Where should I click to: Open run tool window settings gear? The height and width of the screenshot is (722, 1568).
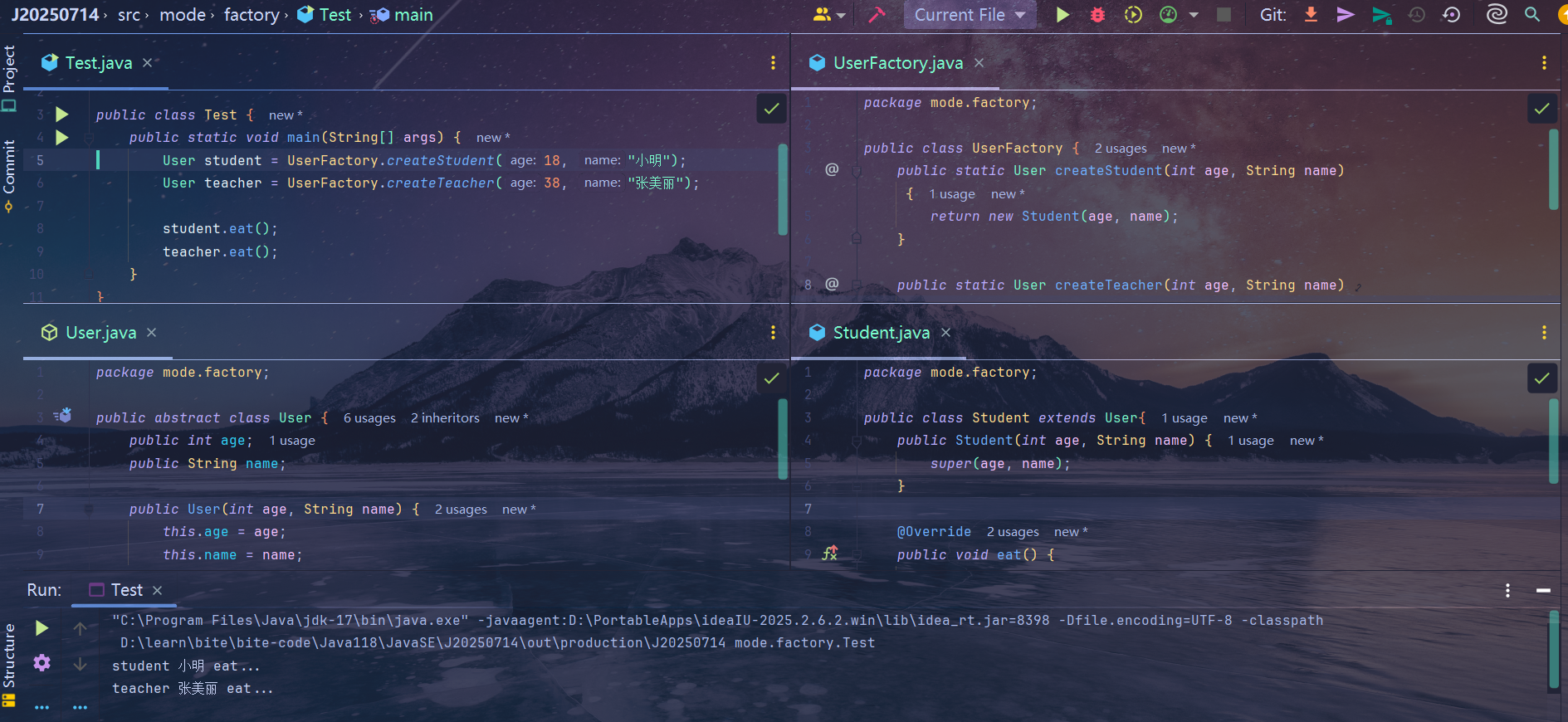tap(42, 662)
